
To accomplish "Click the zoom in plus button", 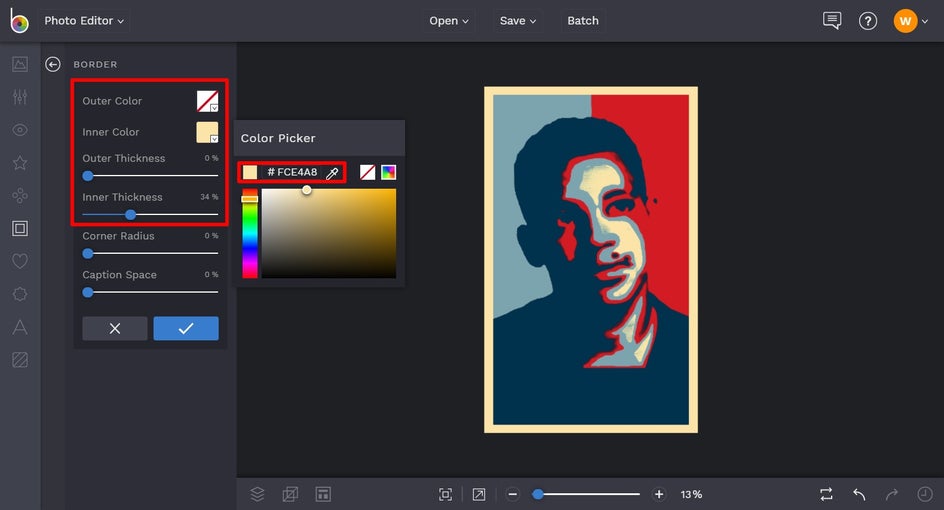I will coord(659,494).
